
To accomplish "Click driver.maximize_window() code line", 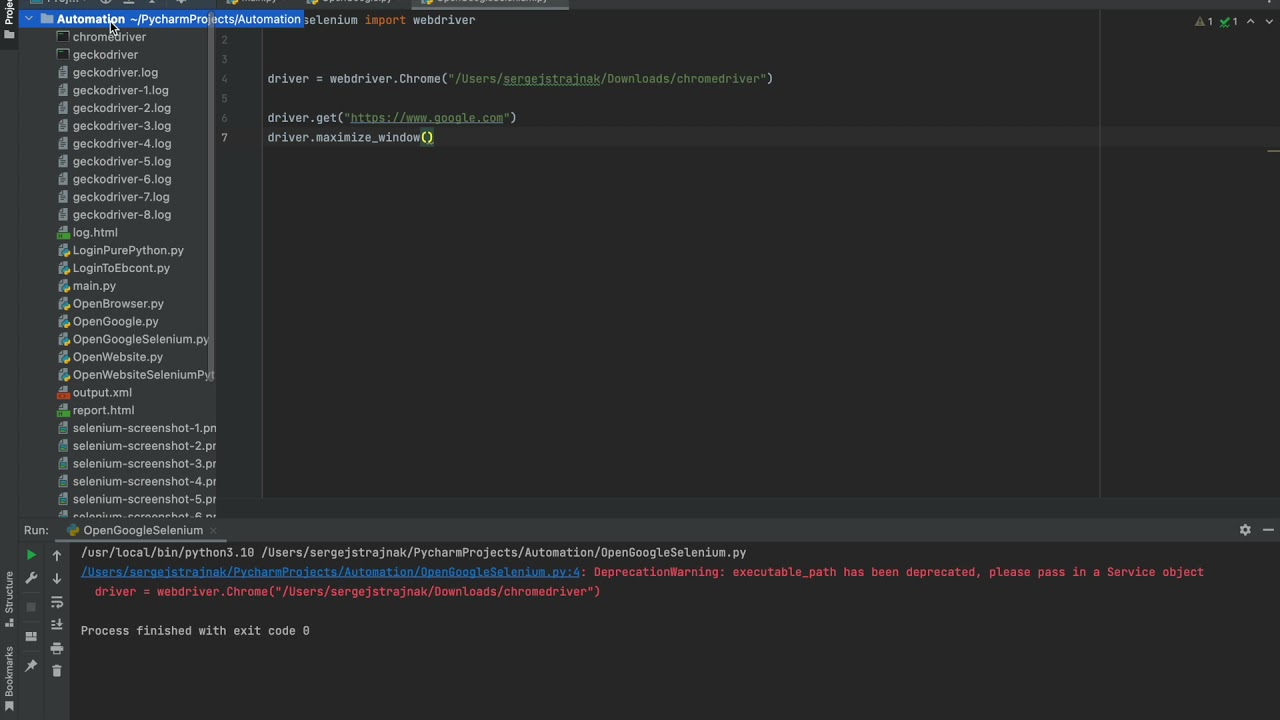I will pos(350,138).
